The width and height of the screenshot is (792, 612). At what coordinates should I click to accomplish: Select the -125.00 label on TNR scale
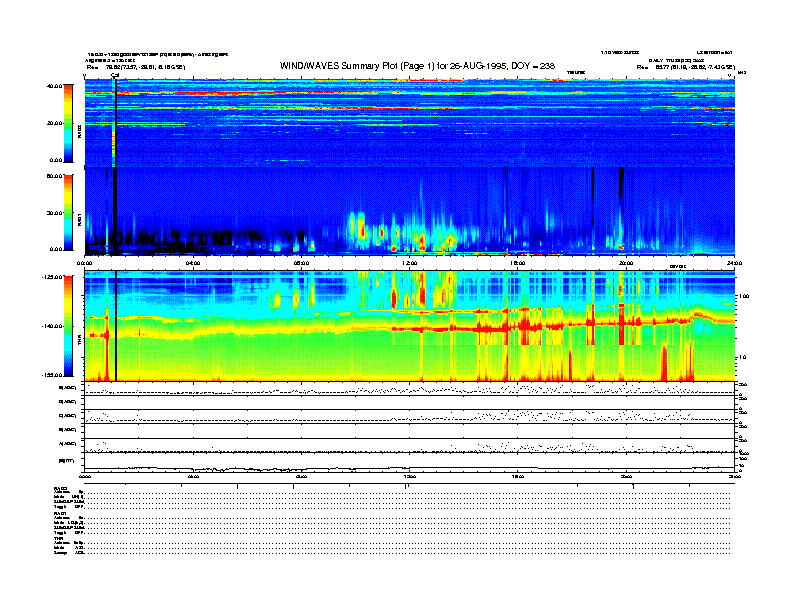point(53,277)
